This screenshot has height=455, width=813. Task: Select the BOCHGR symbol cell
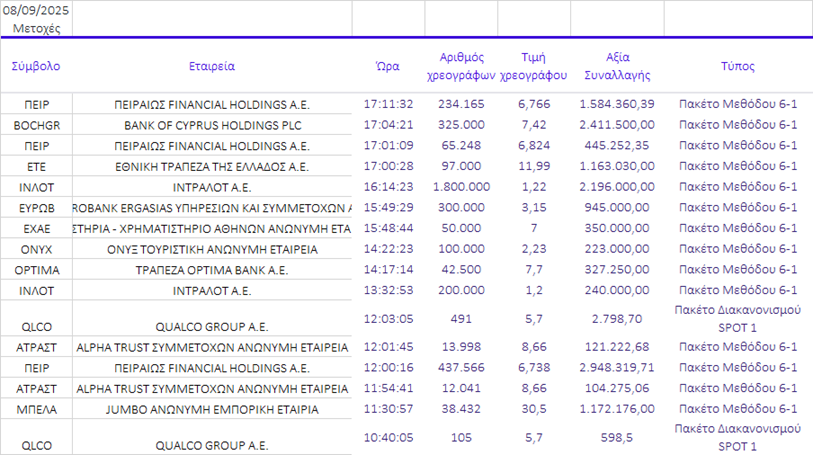click(x=36, y=125)
